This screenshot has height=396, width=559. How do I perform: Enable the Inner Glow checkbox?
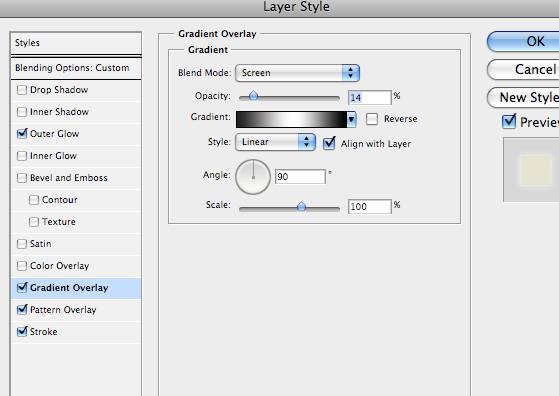pos(22,156)
